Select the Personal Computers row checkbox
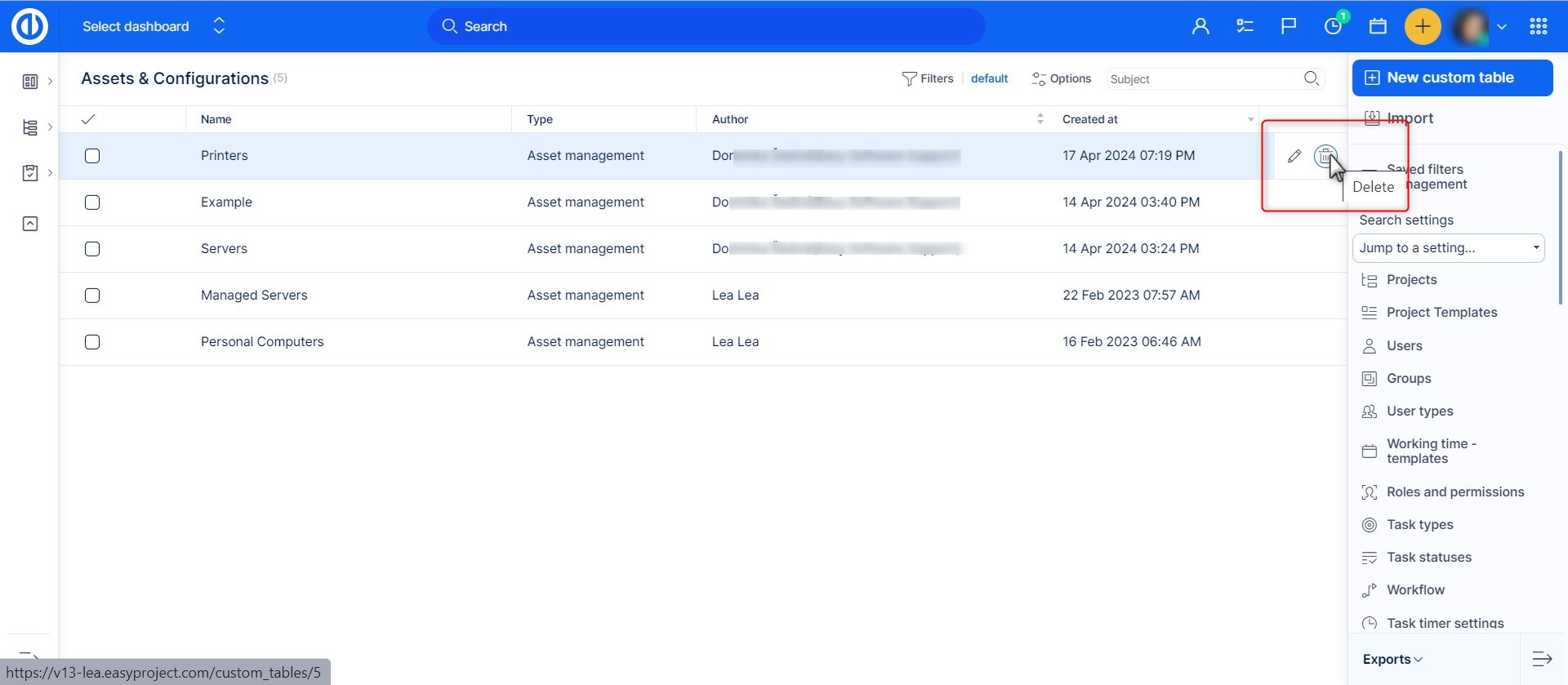 pyautogui.click(x=92, y=342)
